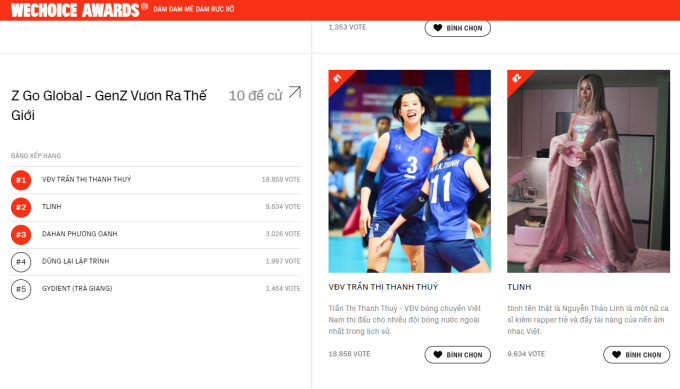Open the 10 đề cử link
680x389 pixels.
click(255, 95)
